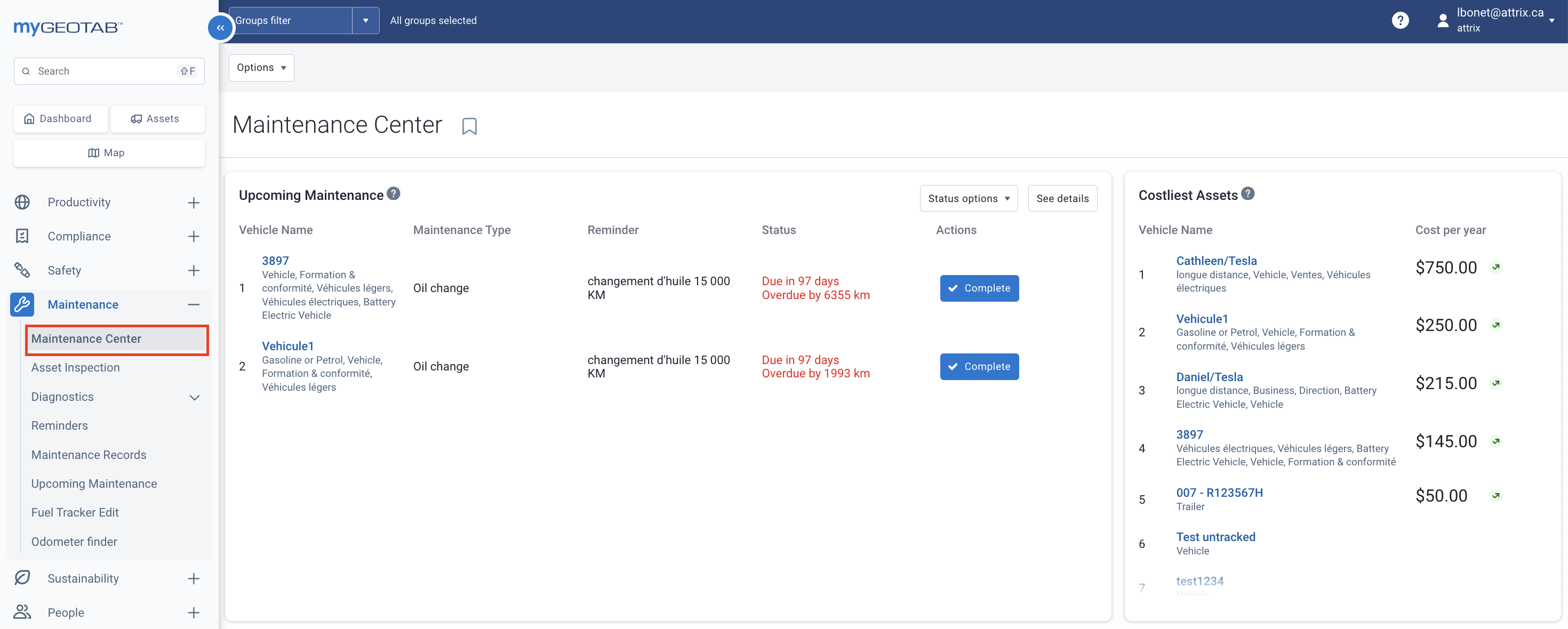Click the Productivity globe icon
The width and height of the screenshot is (1568, 629).
pos(22,202)
